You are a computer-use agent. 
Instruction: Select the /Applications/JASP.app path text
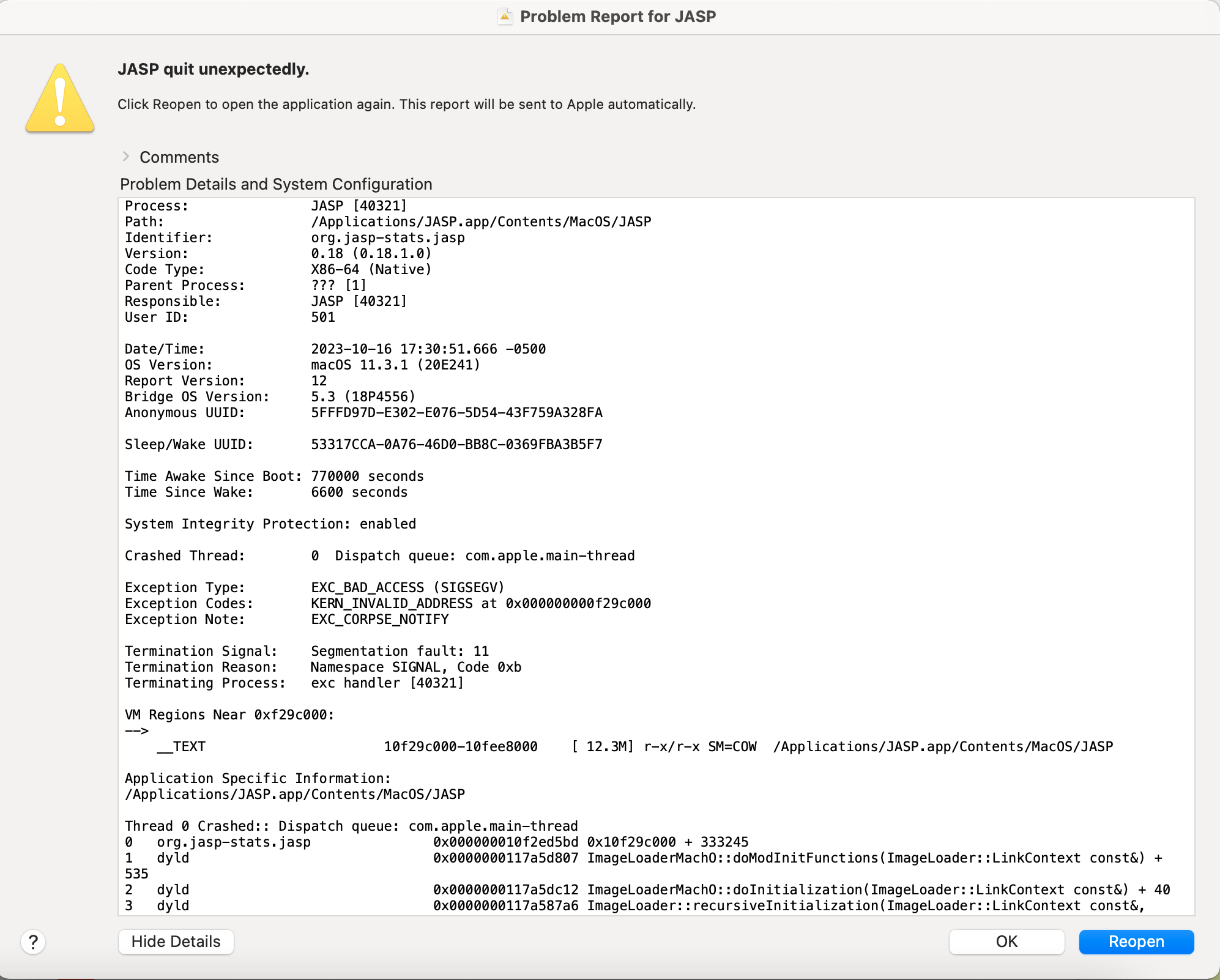480,221
